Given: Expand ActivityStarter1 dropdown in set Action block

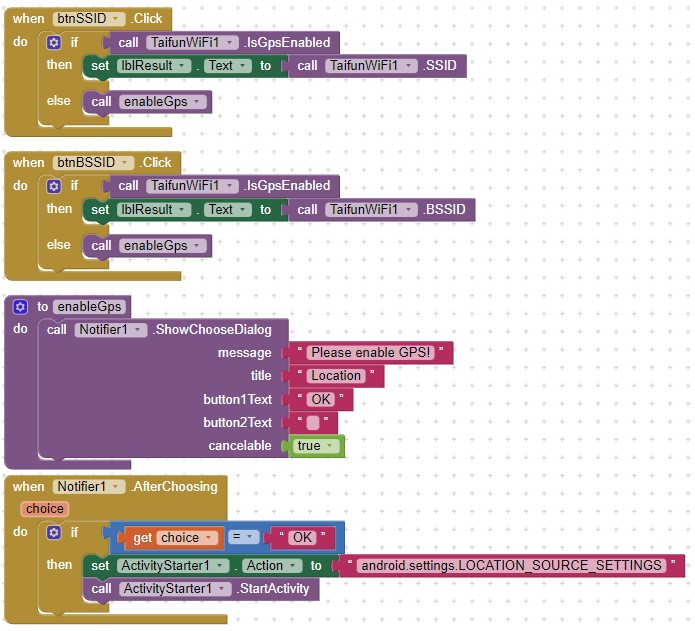Looking at the screenshot, I should click(x=220, y=566).
